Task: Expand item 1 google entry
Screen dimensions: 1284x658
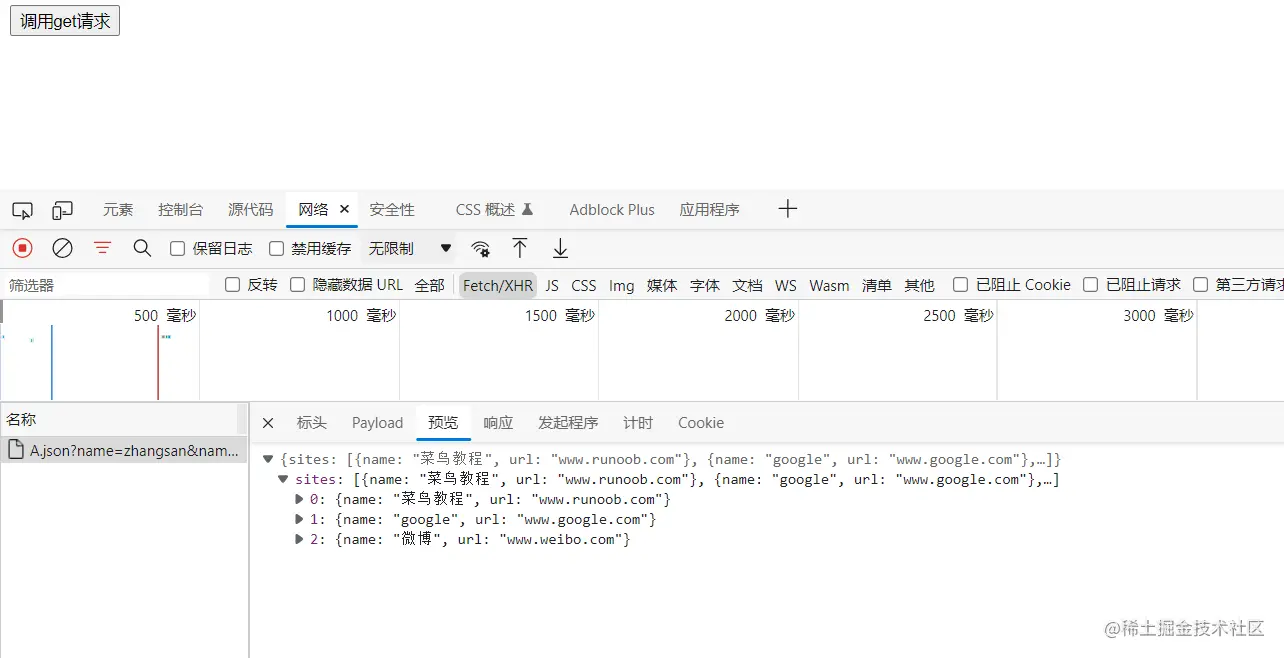Action: (299, 519)
